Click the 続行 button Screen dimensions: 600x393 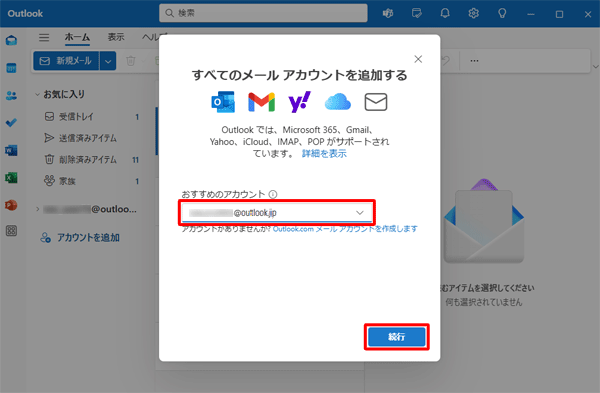tap(397, 337)
